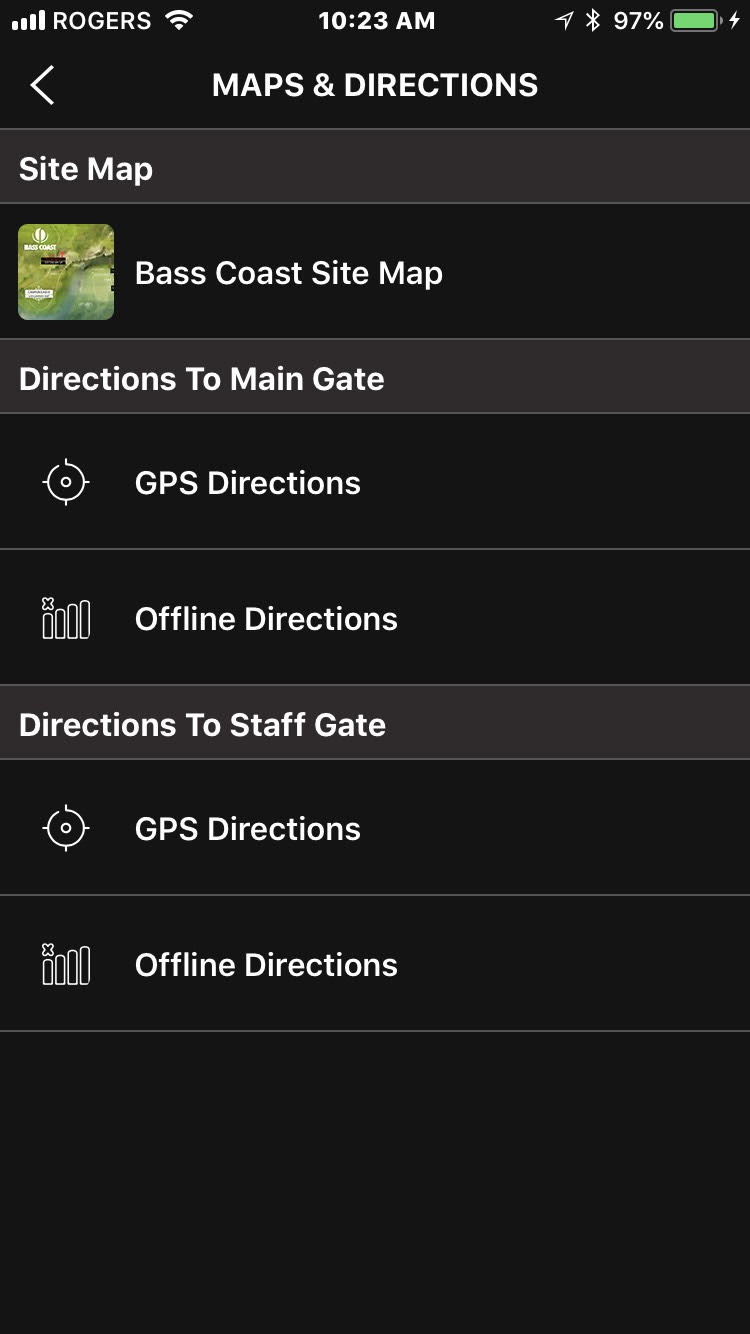Tap the 10:23 AM clock
750x1334 pixels.
pyautogui.click(x=376, y=20)
